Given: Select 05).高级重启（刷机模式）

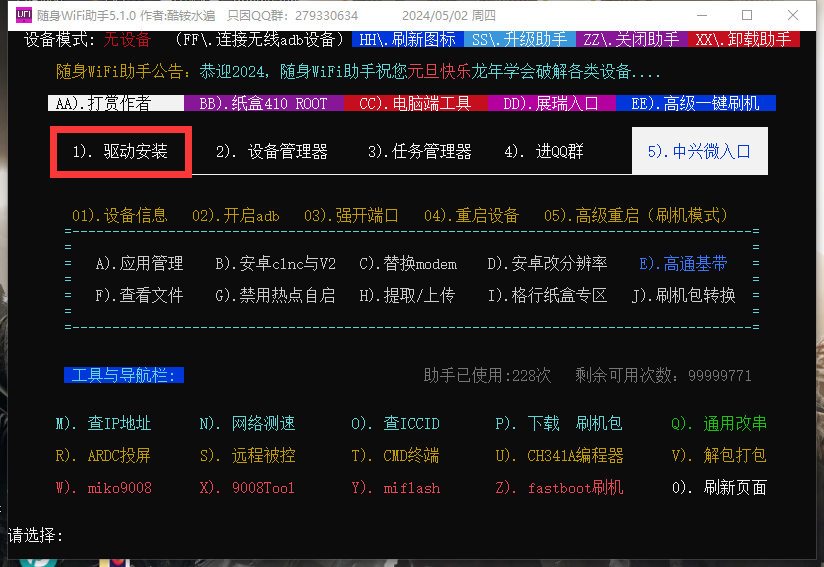Looking at the screenshot, I should tap(636, 215).
